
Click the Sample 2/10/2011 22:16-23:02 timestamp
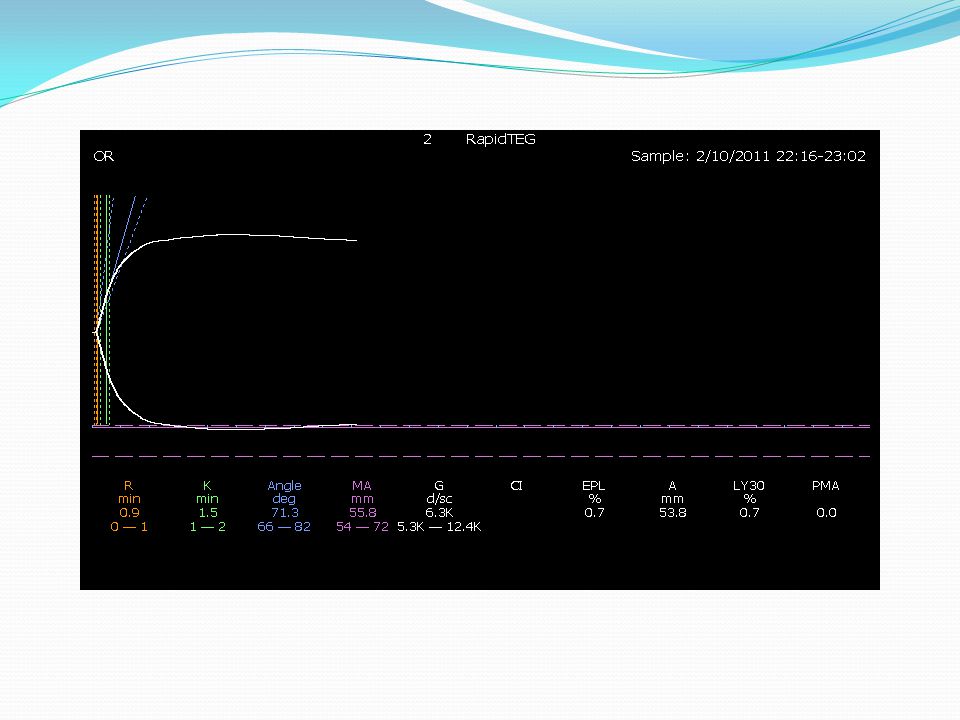pos(748,156)
